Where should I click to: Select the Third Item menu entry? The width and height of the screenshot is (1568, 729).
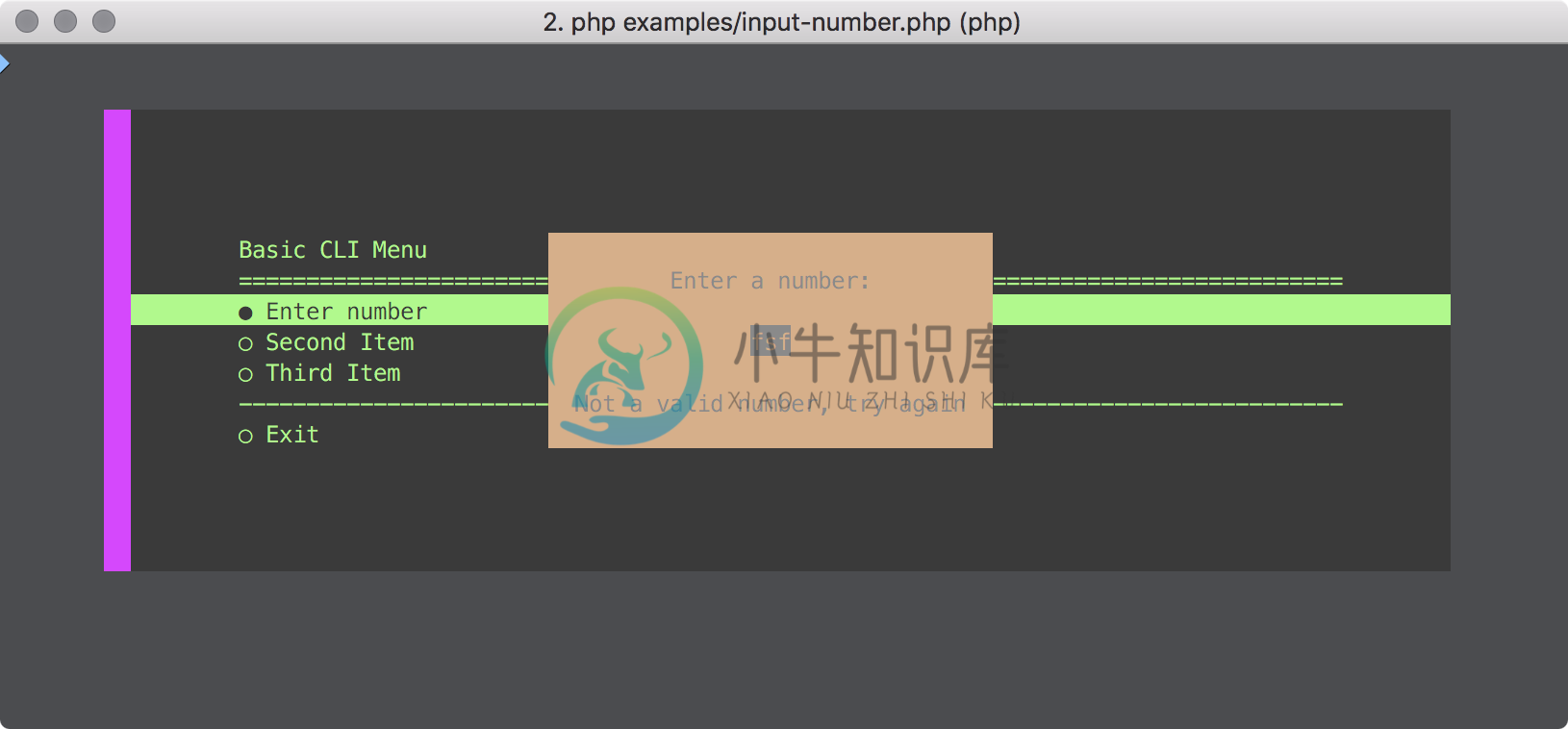pyautogui.click(x=319, y=373)
